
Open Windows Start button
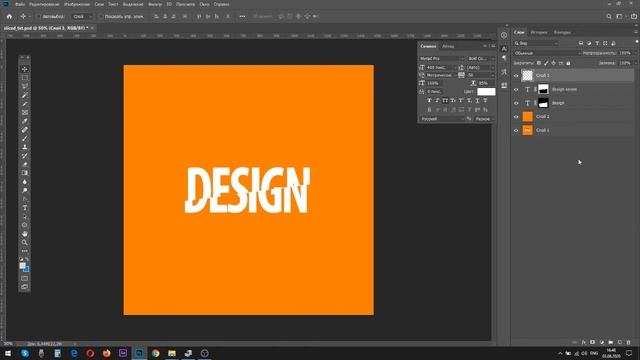8,353
